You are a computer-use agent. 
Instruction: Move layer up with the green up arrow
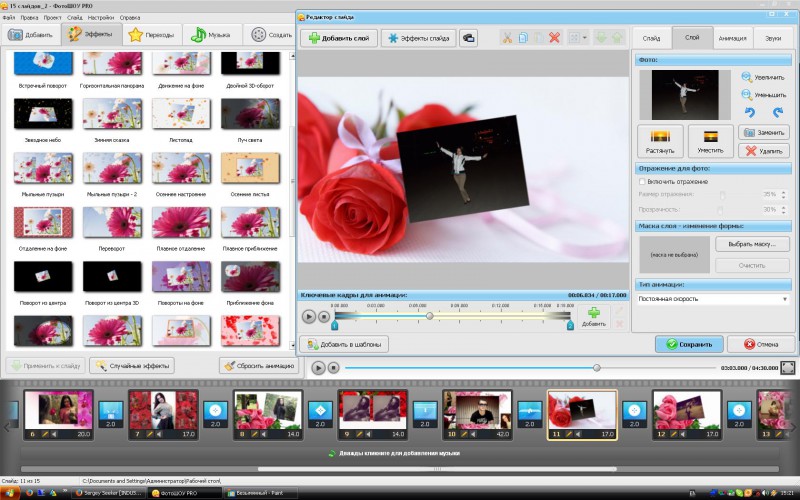tap(617, 38)
